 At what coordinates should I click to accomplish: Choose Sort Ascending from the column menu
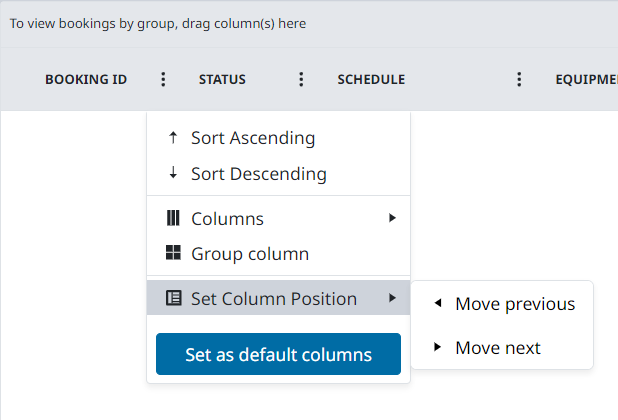[253, 138]
